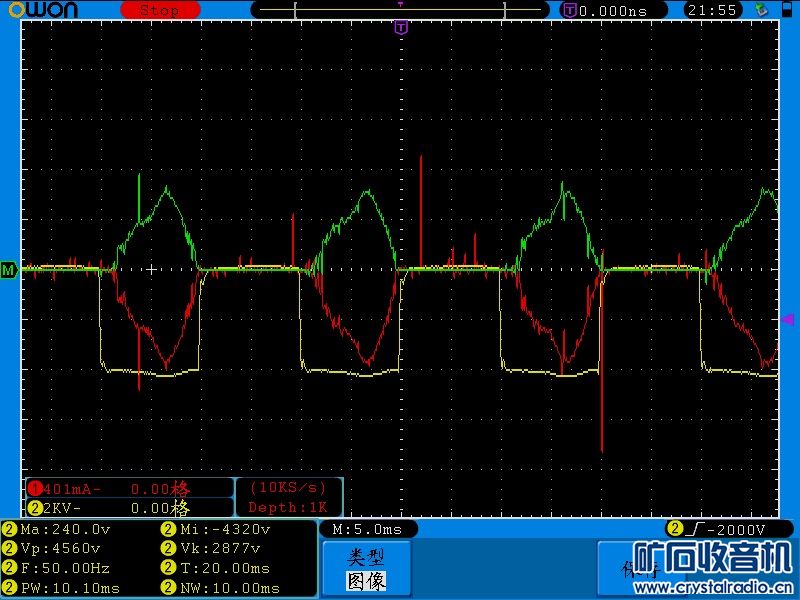Click the 21:55 clock display
The image size is (800, 600).
(713, 10)
